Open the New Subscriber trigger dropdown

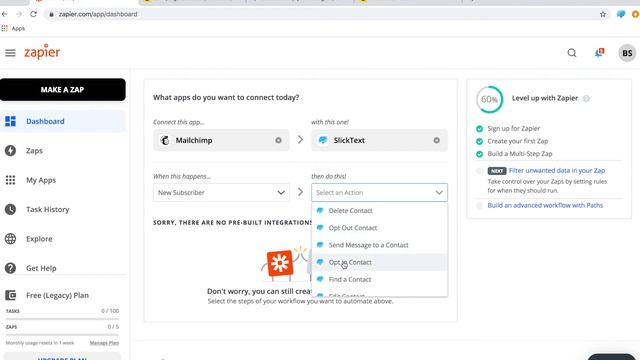pyautogui.click(x=221, y=193)
